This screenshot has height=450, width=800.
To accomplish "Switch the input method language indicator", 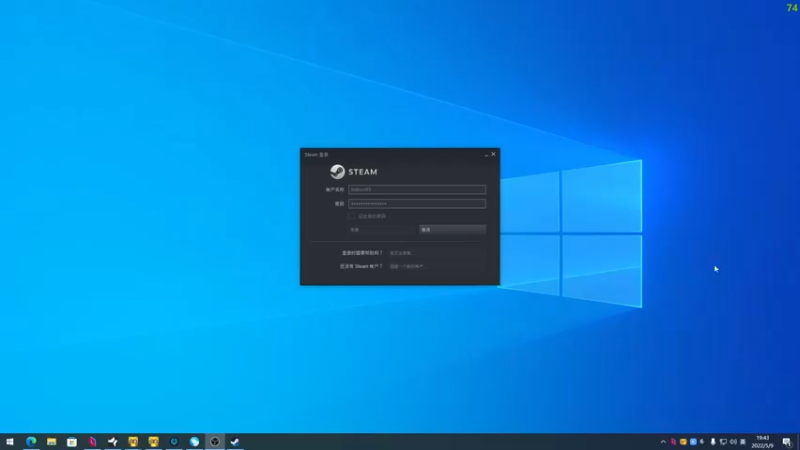I will pos(743,442).
